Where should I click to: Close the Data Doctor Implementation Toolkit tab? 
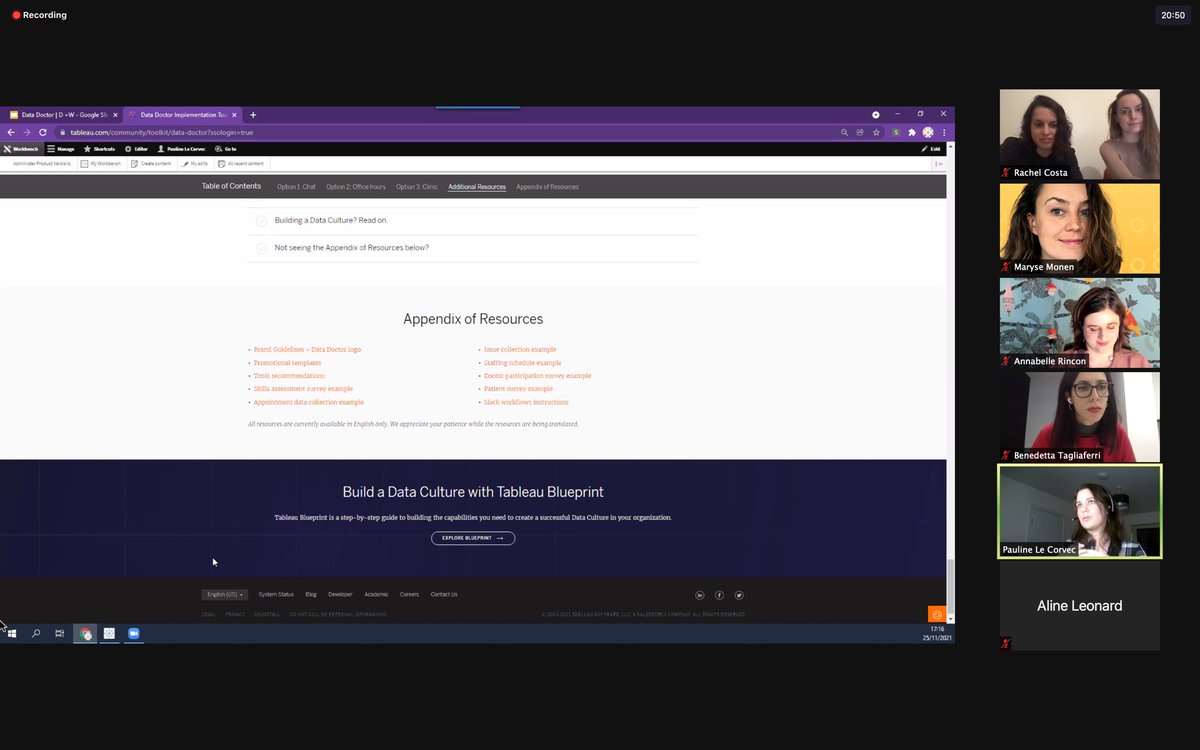tap(234, 115)
